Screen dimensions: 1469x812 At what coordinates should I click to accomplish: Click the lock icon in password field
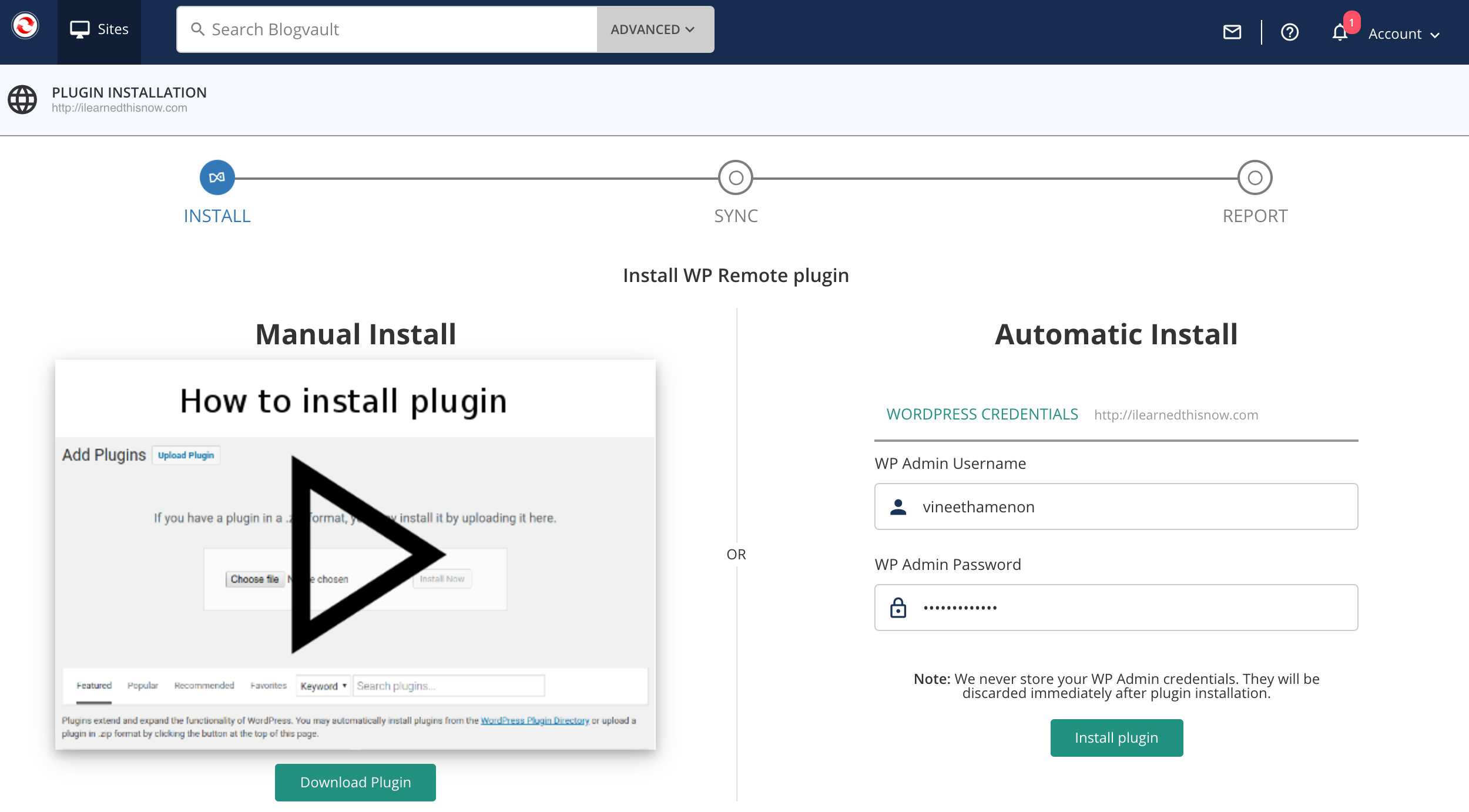click(898, 608)
